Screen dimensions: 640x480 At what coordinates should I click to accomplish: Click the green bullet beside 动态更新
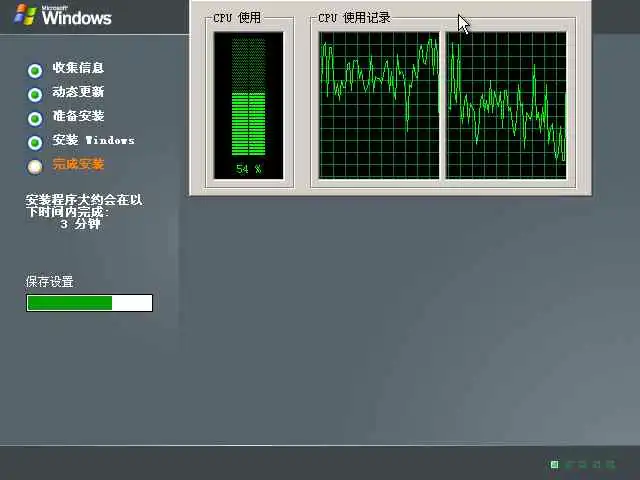click(35, 95)
